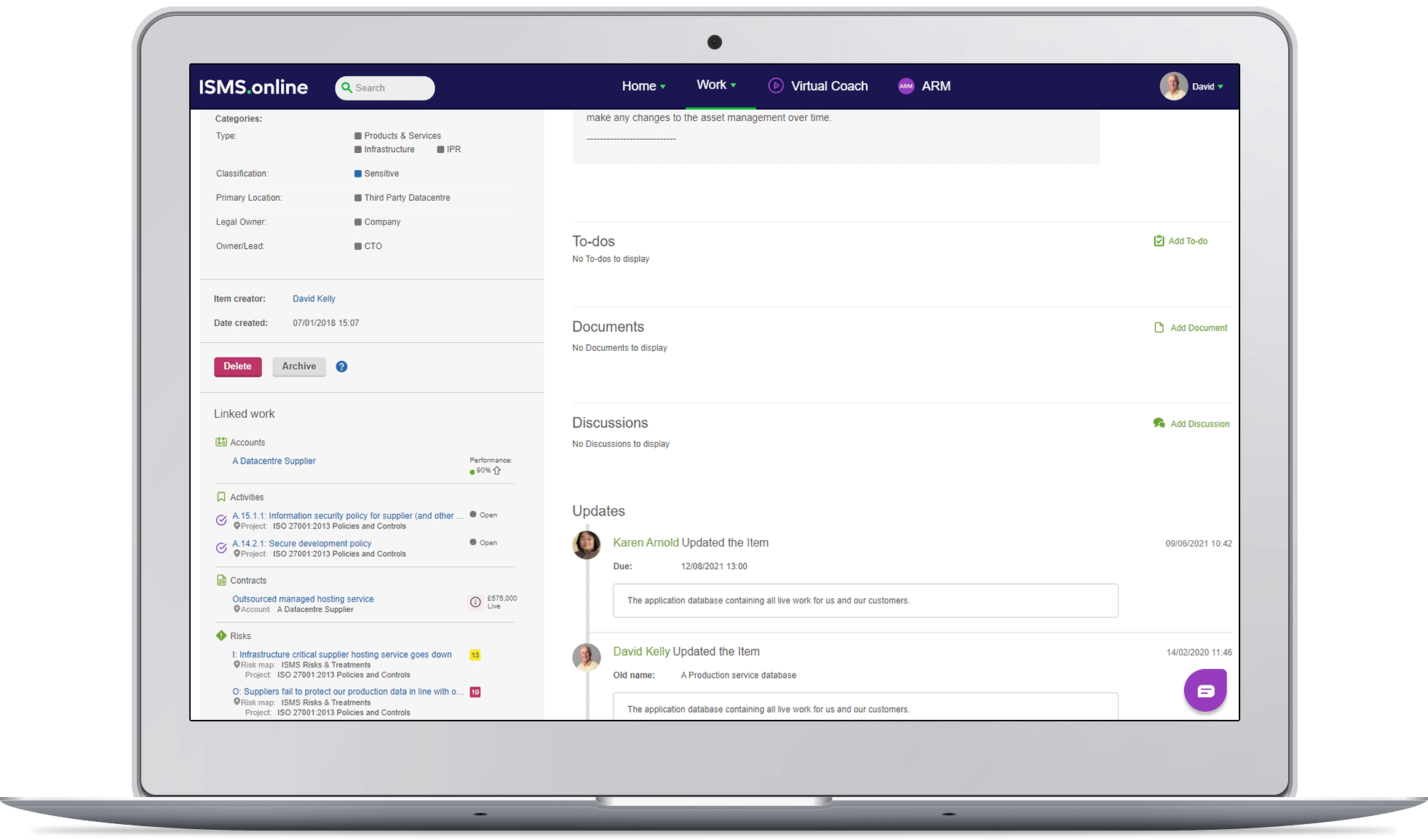Click the Add Document page icon
The image size is (1428, 840).
pyautogui.click(x=1159, y=328)
